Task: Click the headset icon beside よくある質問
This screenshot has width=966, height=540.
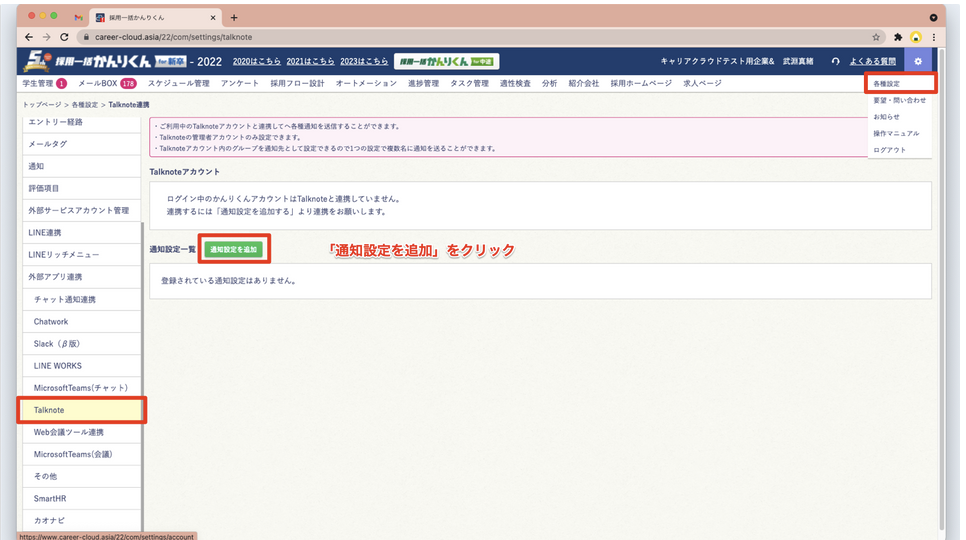Action: (835, 62)
